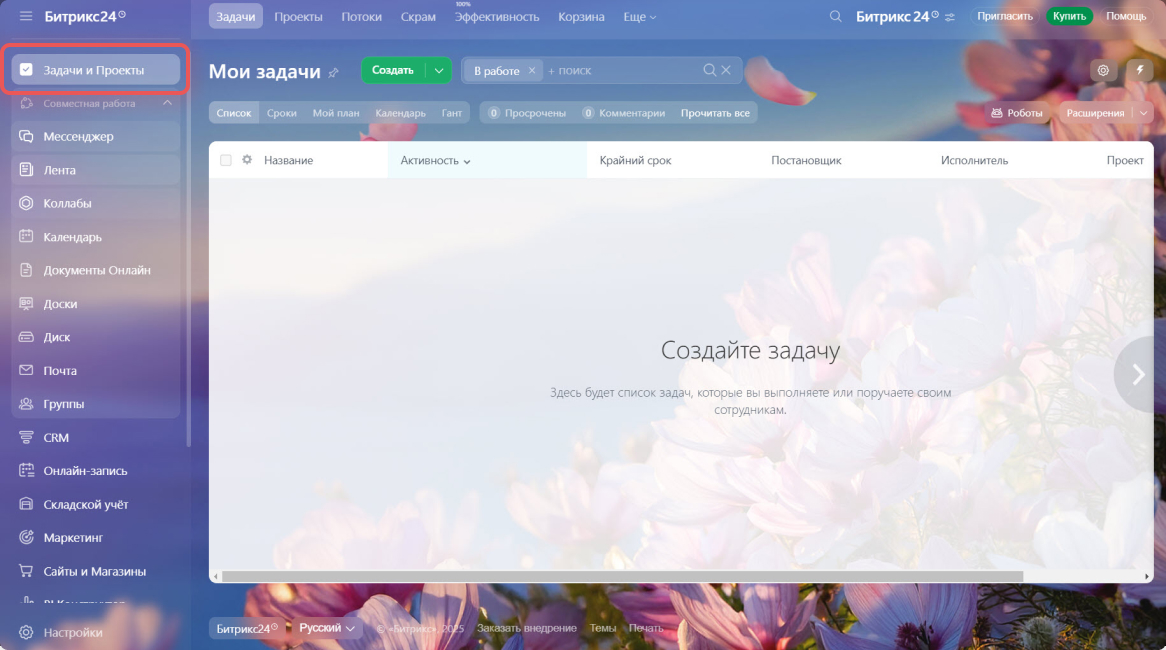Click the Роботы button

point(1017,113)
